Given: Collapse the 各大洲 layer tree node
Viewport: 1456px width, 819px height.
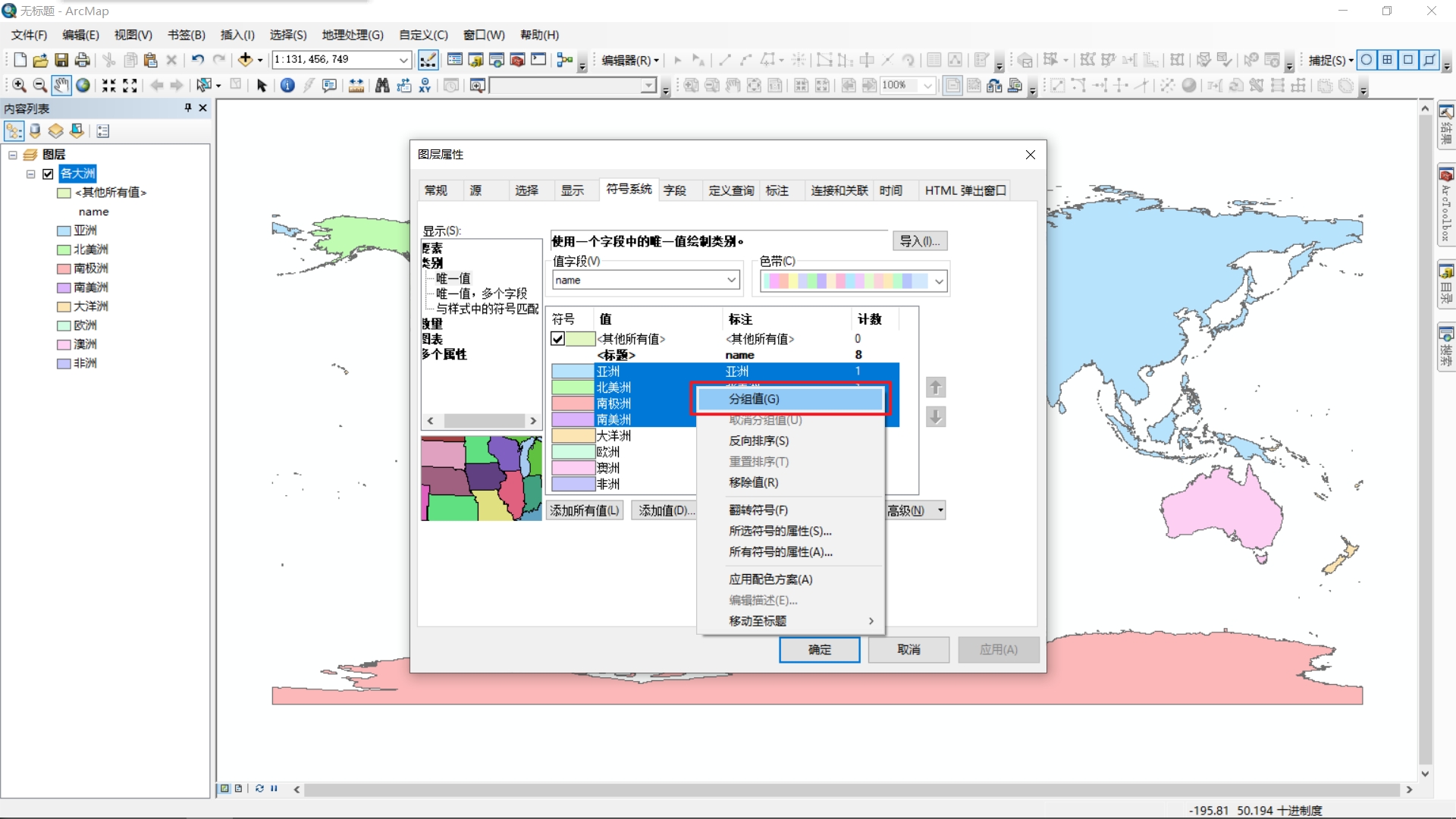Looking at the screenshot, I should click(31, 174).
